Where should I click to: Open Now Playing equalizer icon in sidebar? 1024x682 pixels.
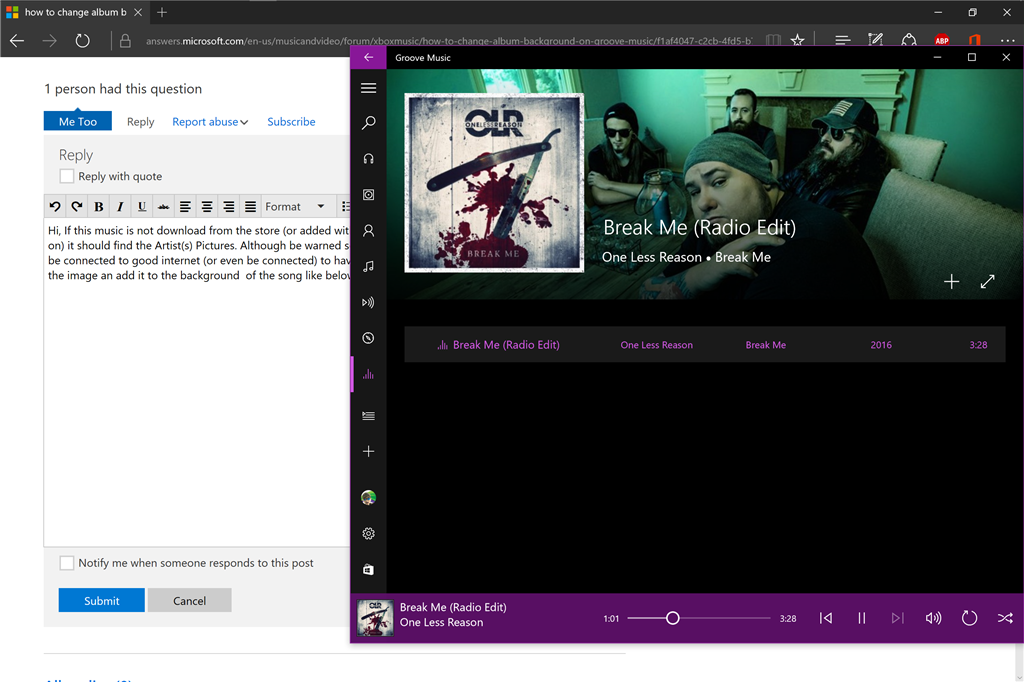click(368, 374)
